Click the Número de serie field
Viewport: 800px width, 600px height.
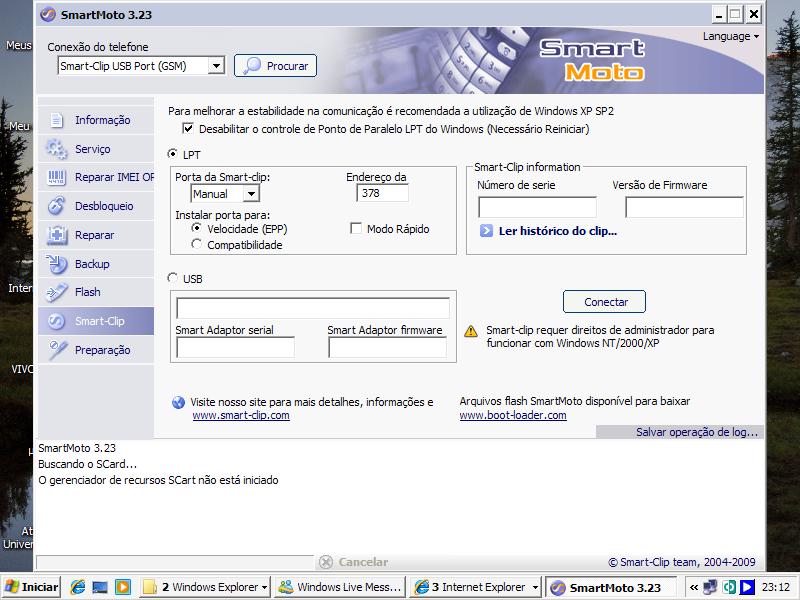pos(537,207)
